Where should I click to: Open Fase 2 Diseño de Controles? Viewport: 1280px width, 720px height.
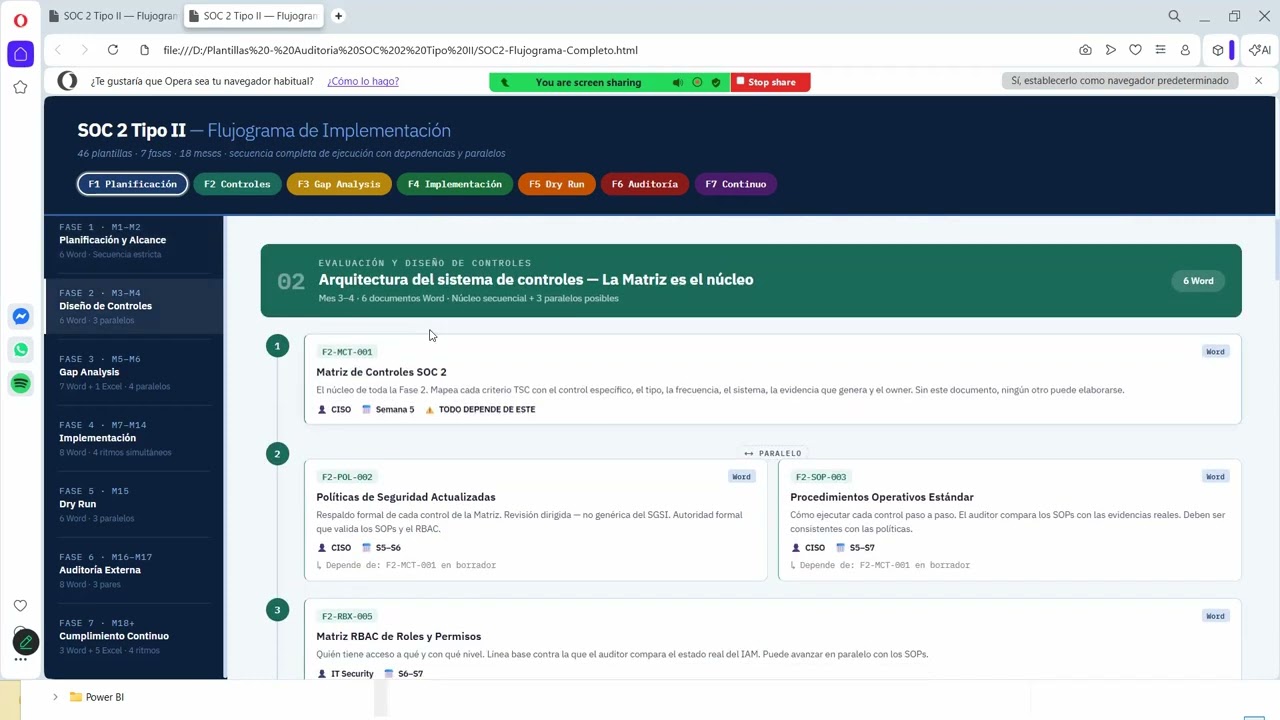click(134, 306)
